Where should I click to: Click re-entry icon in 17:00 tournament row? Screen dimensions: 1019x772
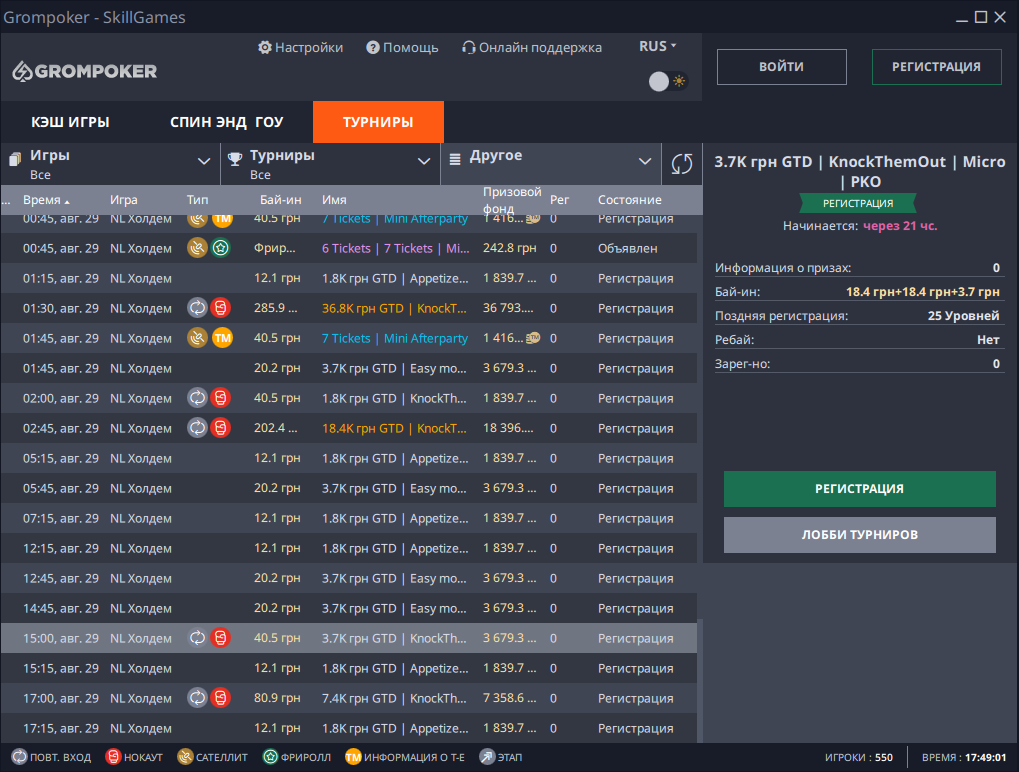click(x=197, y=698)
